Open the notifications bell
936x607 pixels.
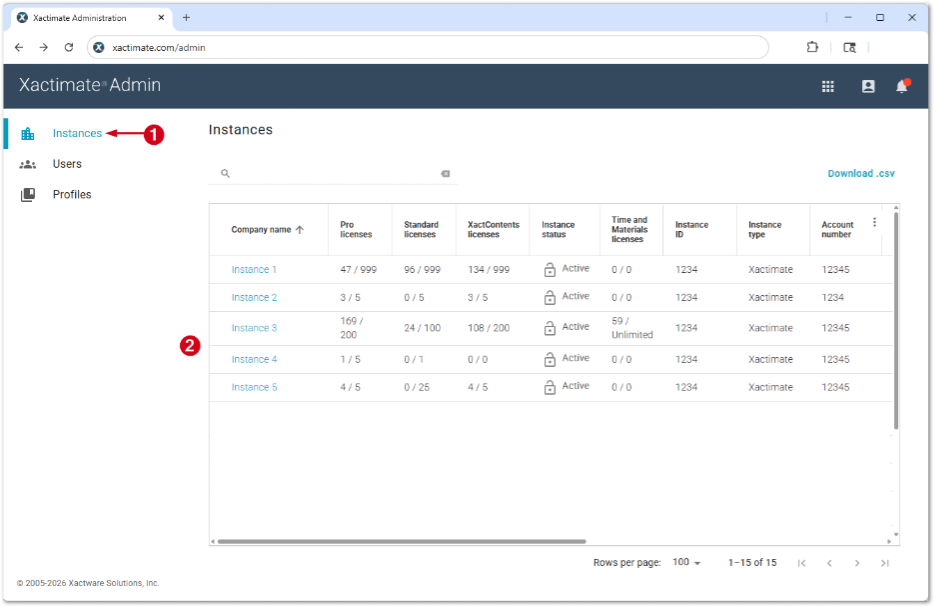coord(902,87)
